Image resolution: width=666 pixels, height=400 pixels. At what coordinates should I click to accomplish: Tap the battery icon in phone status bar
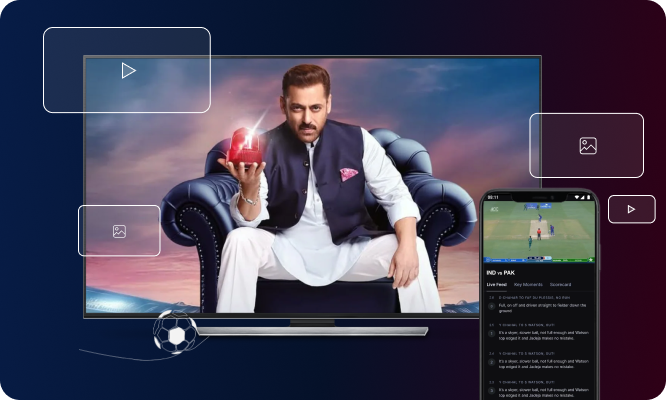588,197
